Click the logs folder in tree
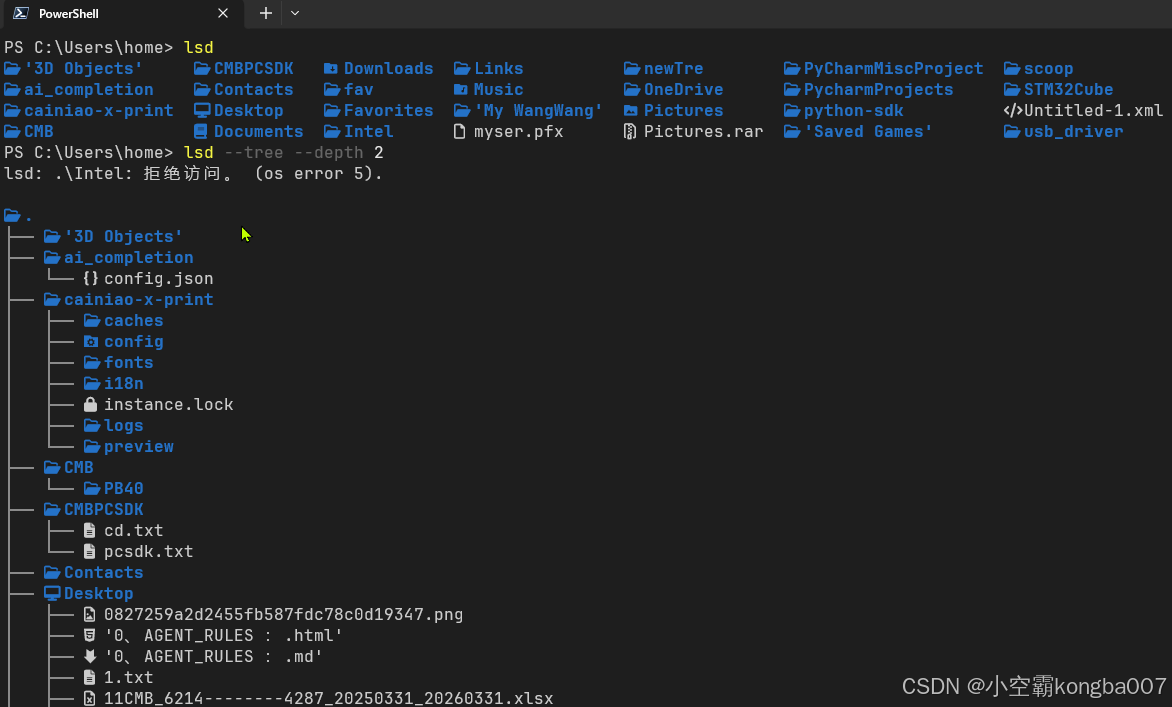The image size is (1172, 707). click(123, 425)
